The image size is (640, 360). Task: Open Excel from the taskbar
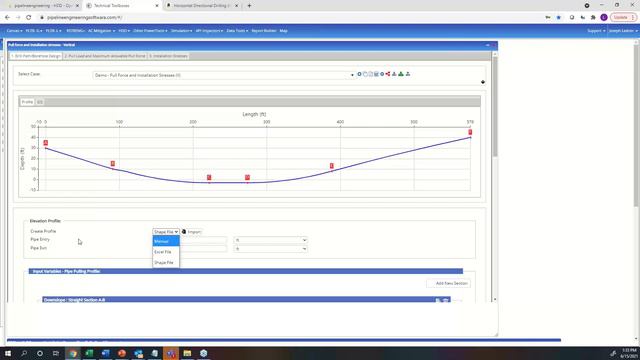[89, 353]
